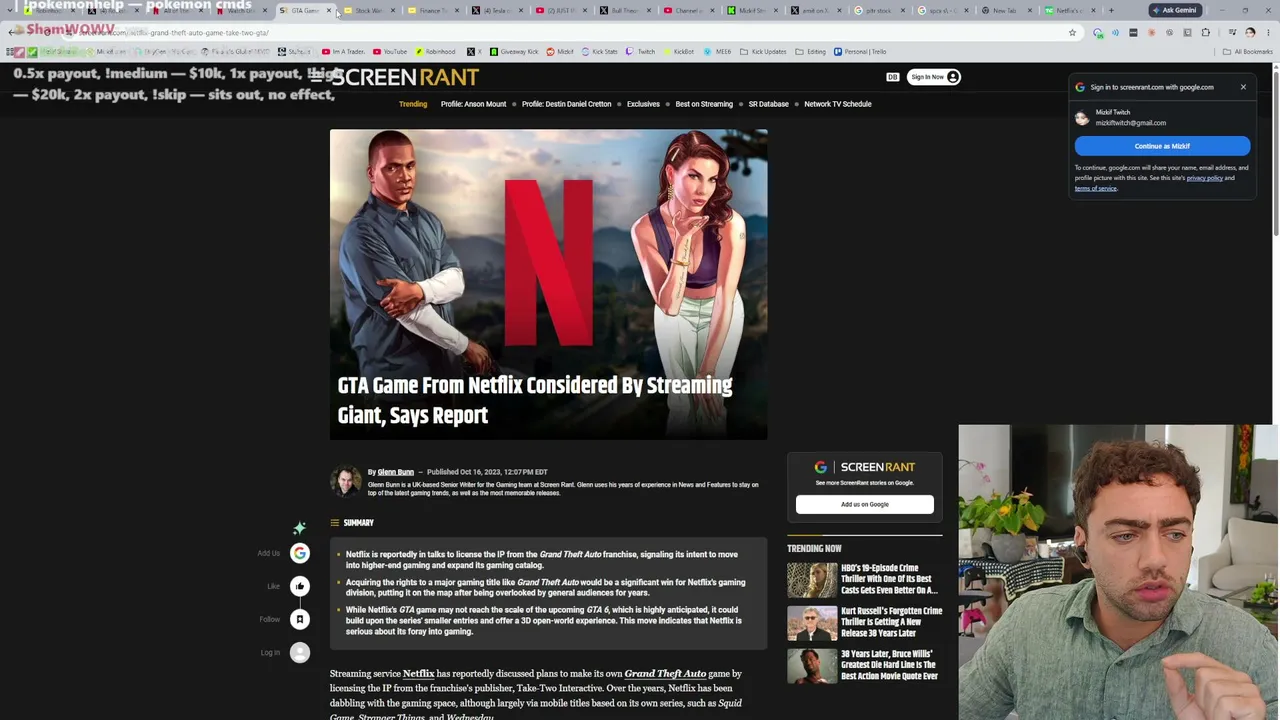Click the Screen Rant logo
1280x720 pixels.
pos(405,77)
